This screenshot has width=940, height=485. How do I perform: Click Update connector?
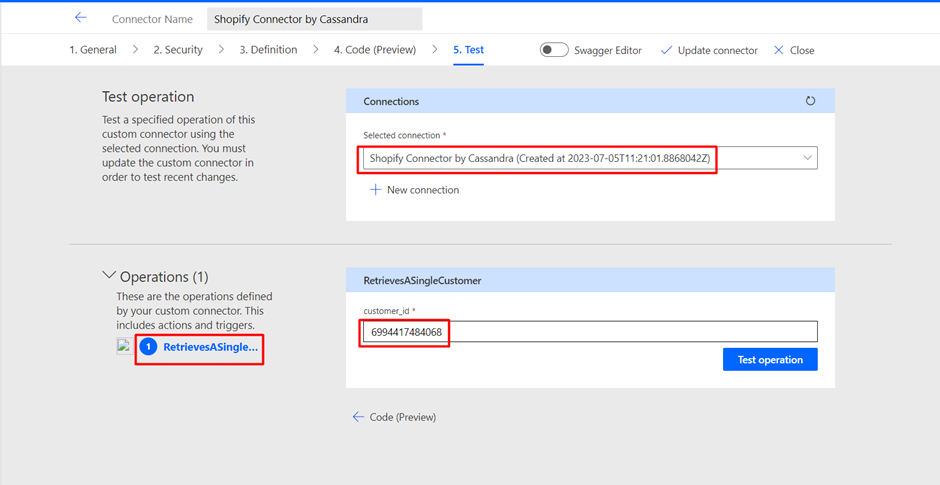(709, 50)
